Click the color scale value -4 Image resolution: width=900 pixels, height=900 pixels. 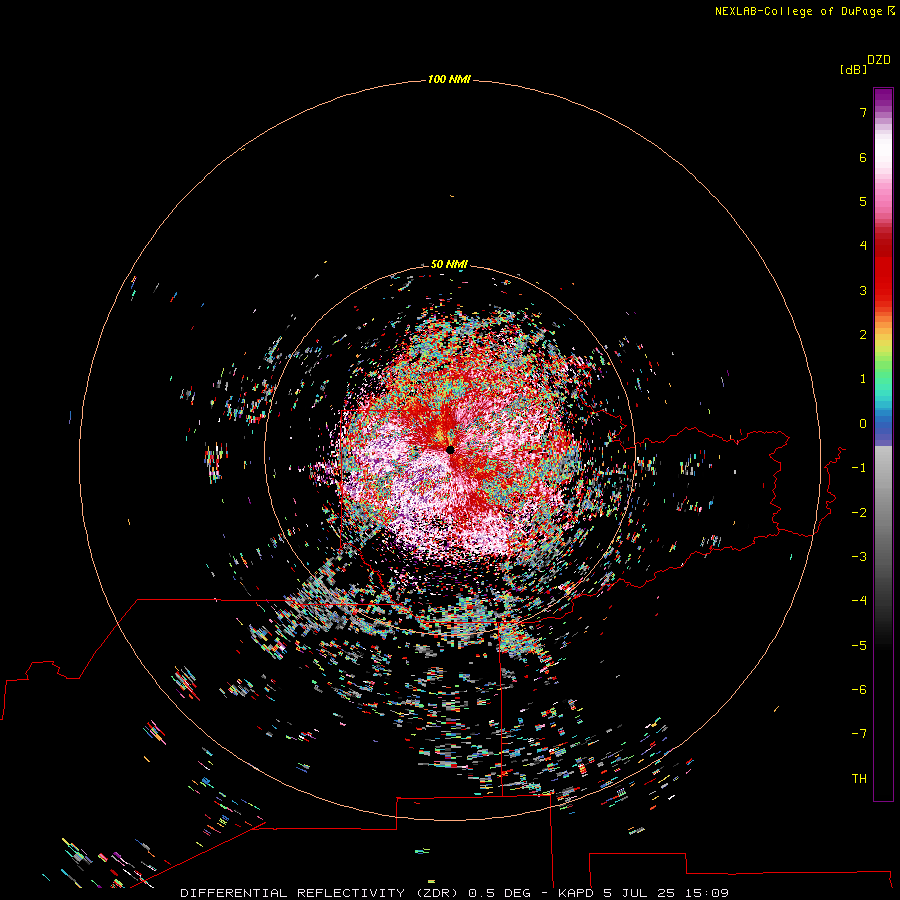click(859, 600)
